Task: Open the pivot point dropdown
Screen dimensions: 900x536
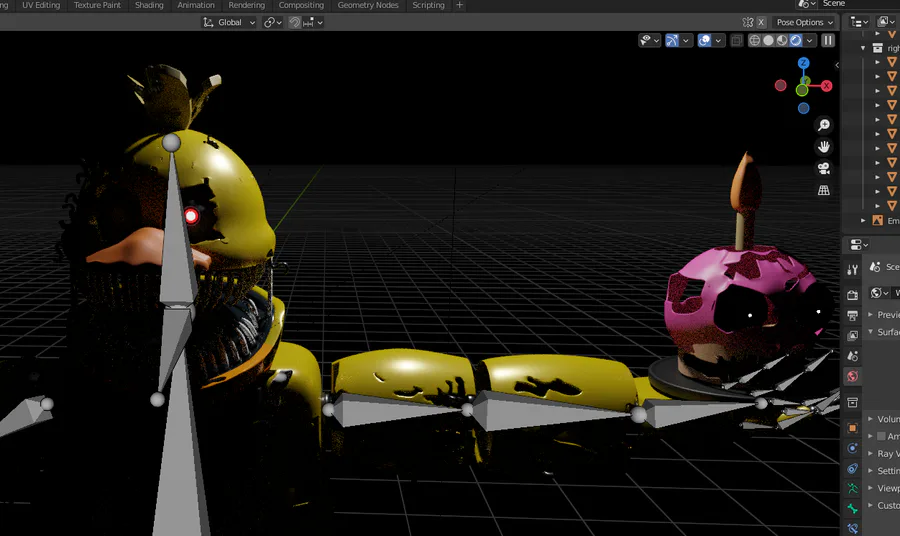Action: 272,22
